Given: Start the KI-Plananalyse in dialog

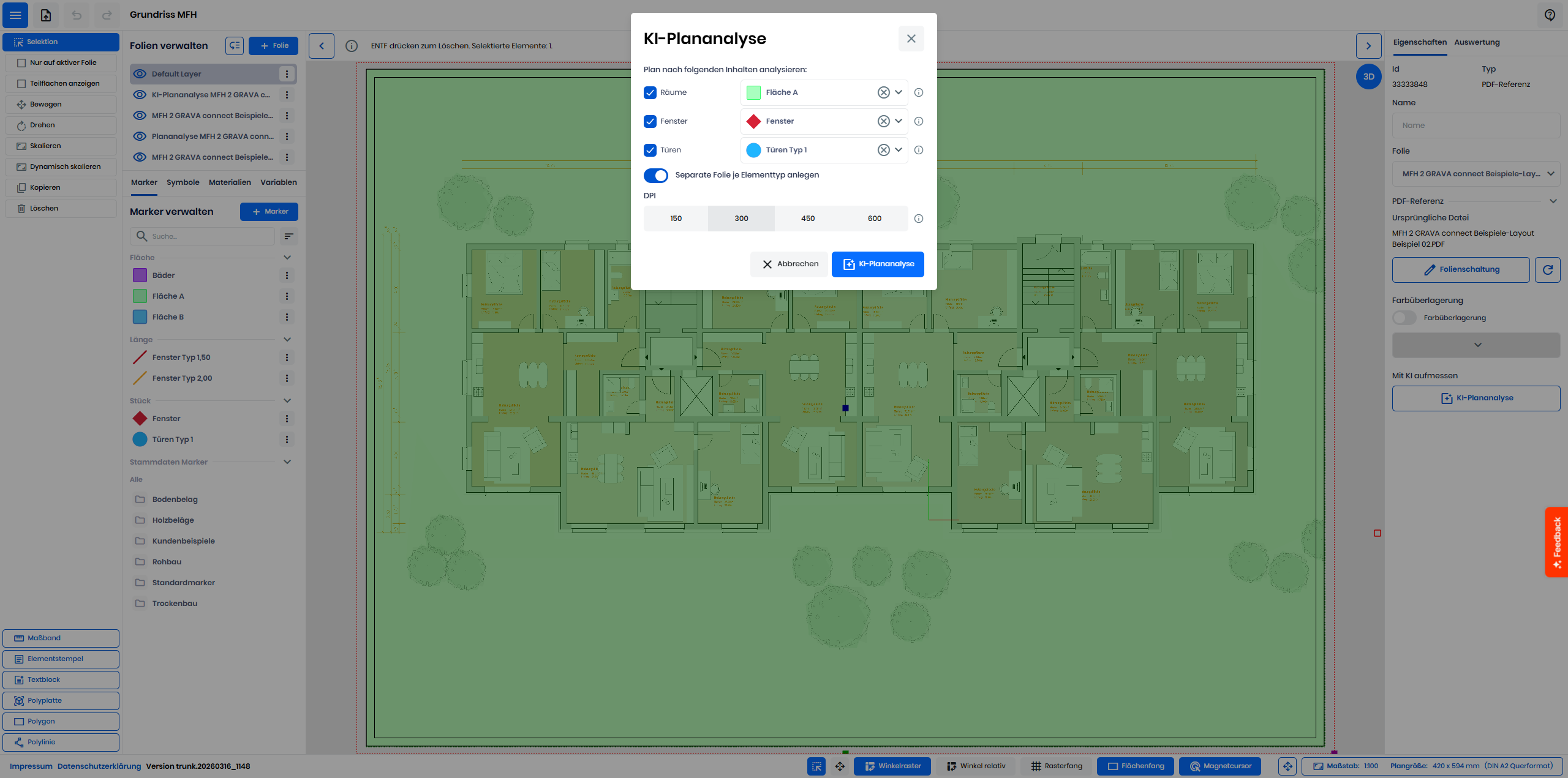Looking at the screenshot, I should click(x=878, y=264).
